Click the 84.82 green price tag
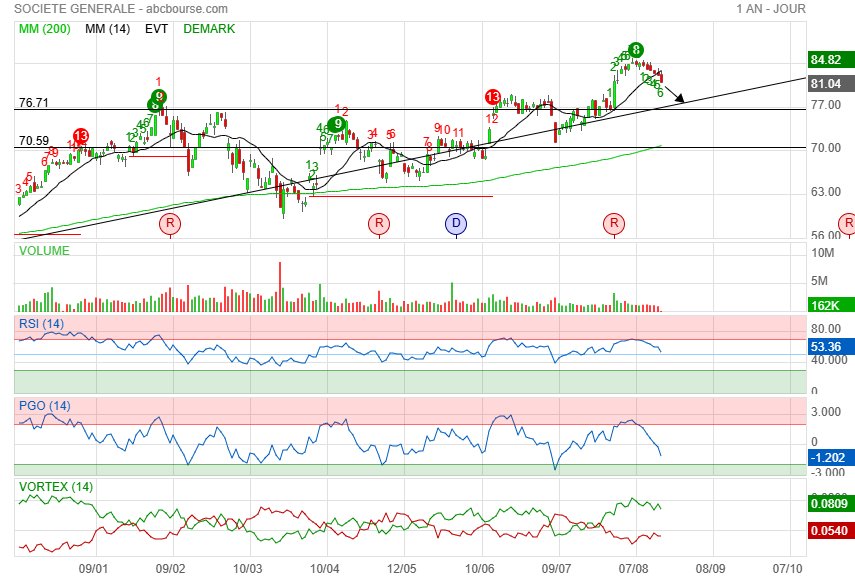Screen dimensions: 855x579 pos(830,59)
